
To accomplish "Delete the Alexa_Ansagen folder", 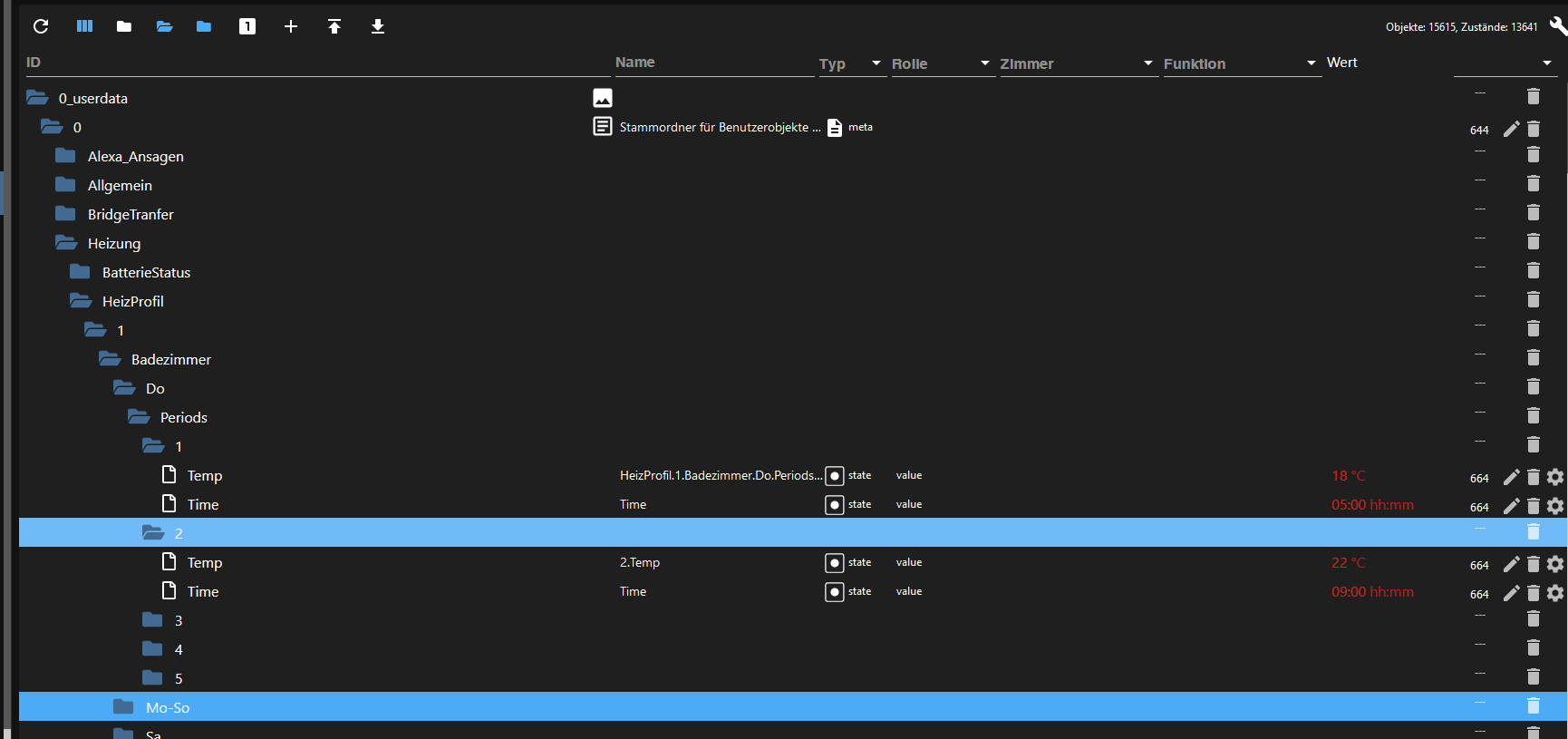I will 1534,154.
